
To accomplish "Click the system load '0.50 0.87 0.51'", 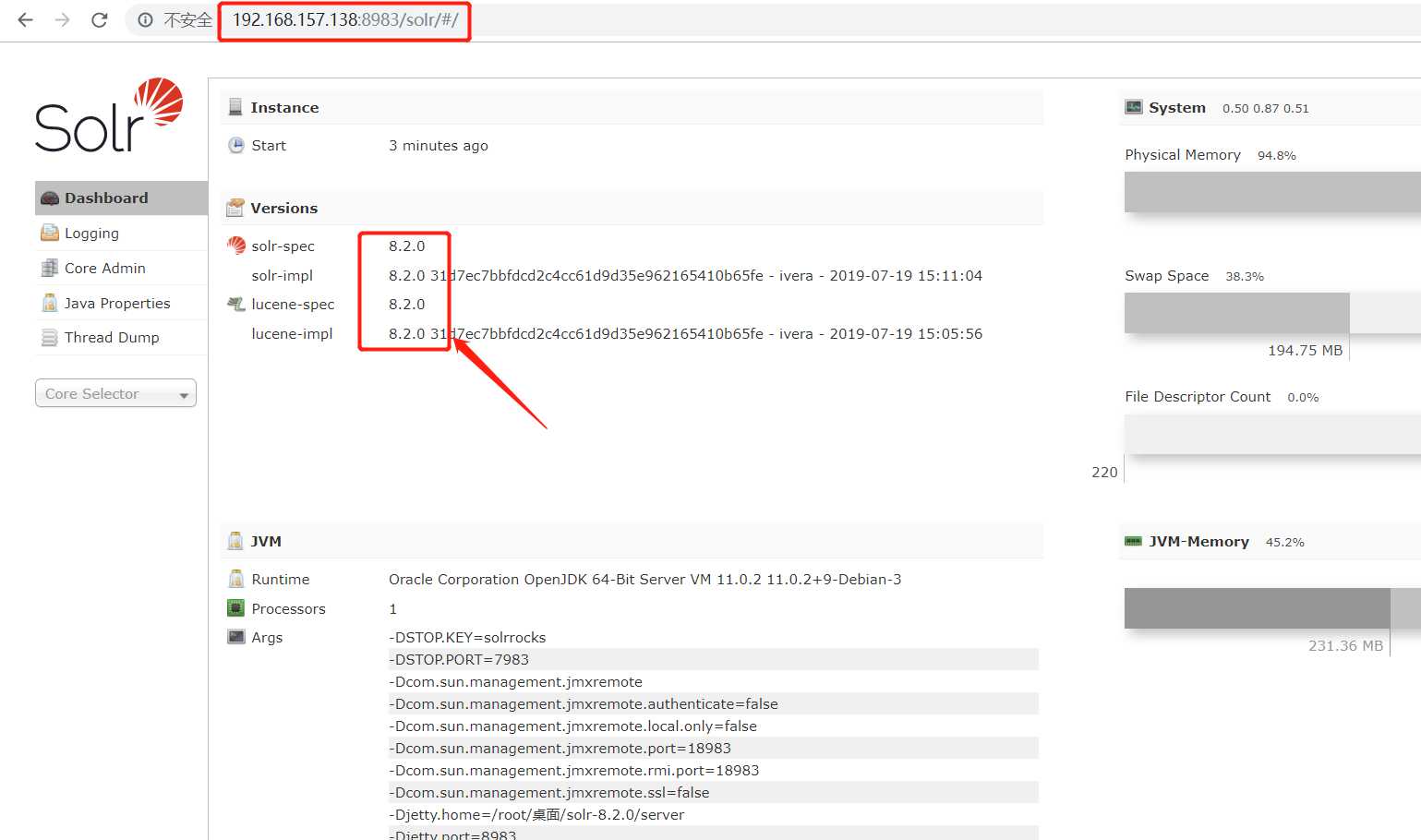I will coord(1266,108).
